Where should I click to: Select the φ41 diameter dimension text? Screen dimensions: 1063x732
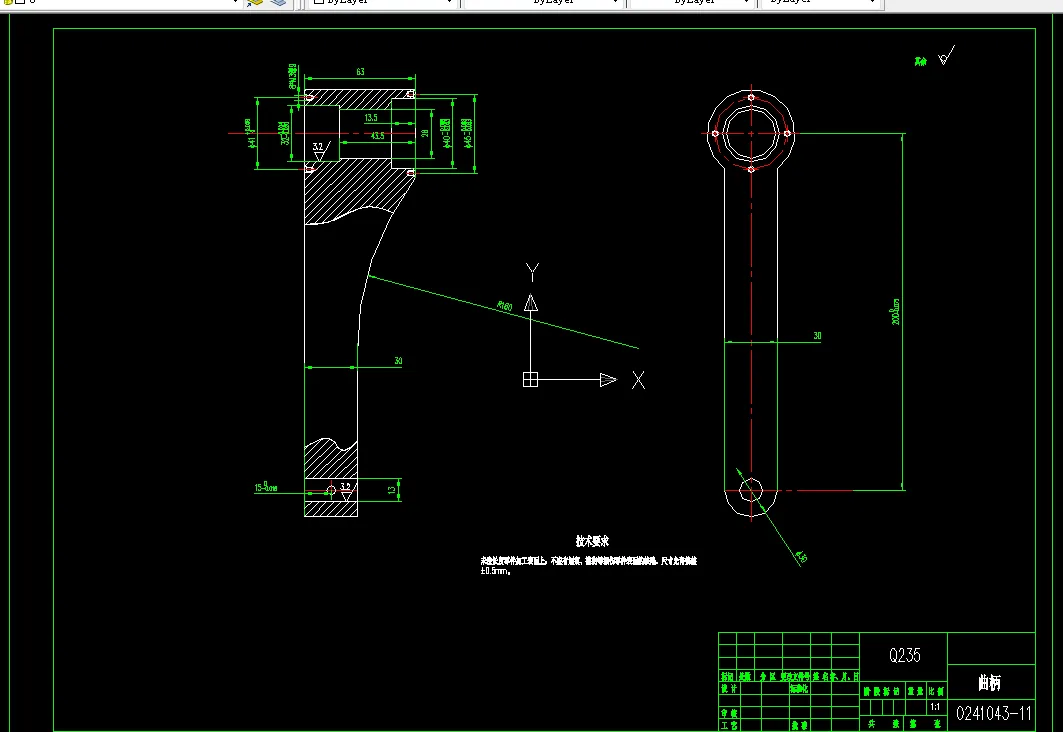click(250, 133)
